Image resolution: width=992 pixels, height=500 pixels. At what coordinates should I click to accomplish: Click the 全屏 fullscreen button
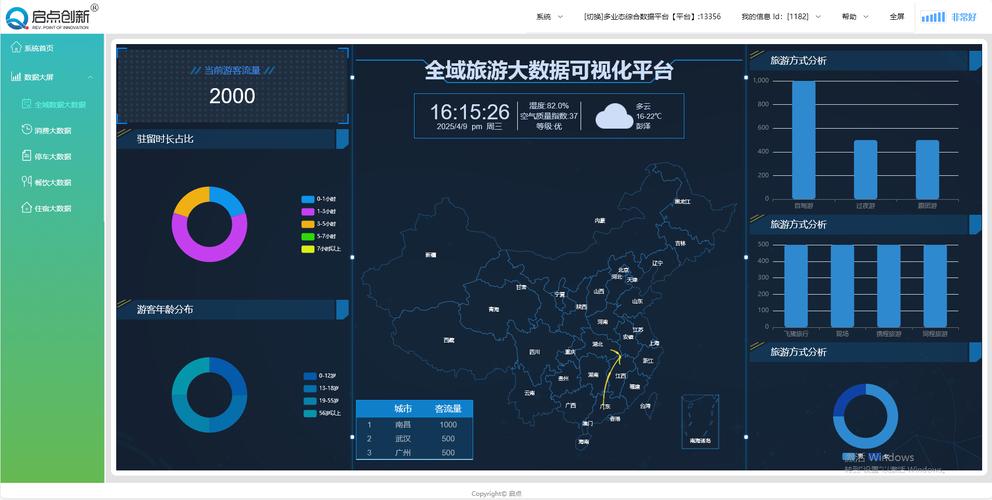(896, 17)
